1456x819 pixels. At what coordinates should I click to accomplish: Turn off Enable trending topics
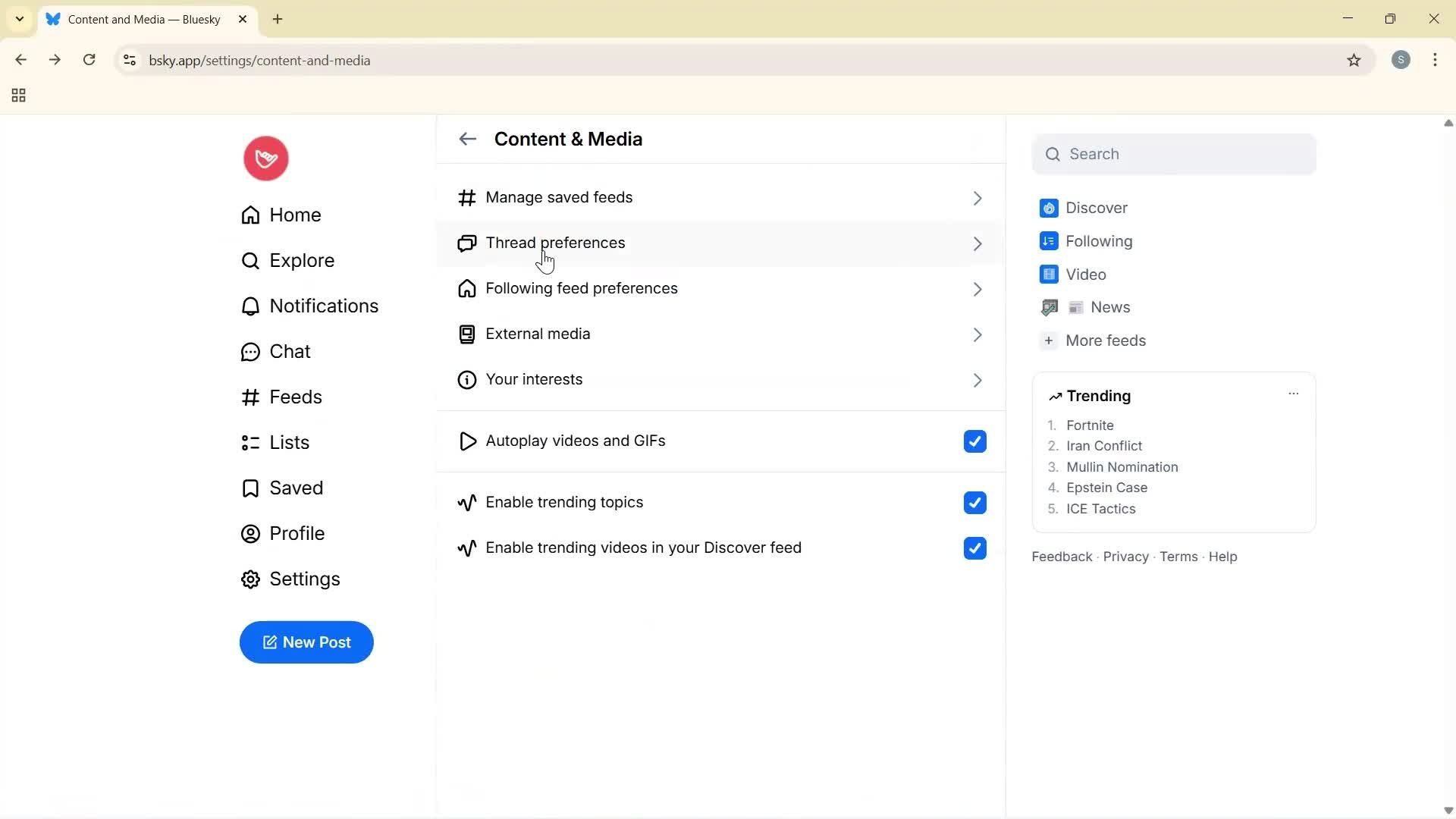click(x=974, y=502)
